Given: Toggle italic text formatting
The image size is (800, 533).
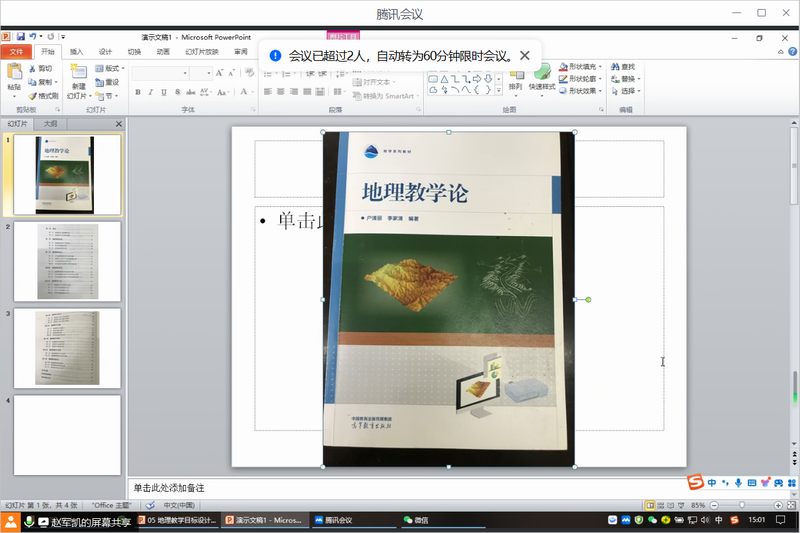Looking at the screenshot, I should pyautogui.click(x=150, y=92).
